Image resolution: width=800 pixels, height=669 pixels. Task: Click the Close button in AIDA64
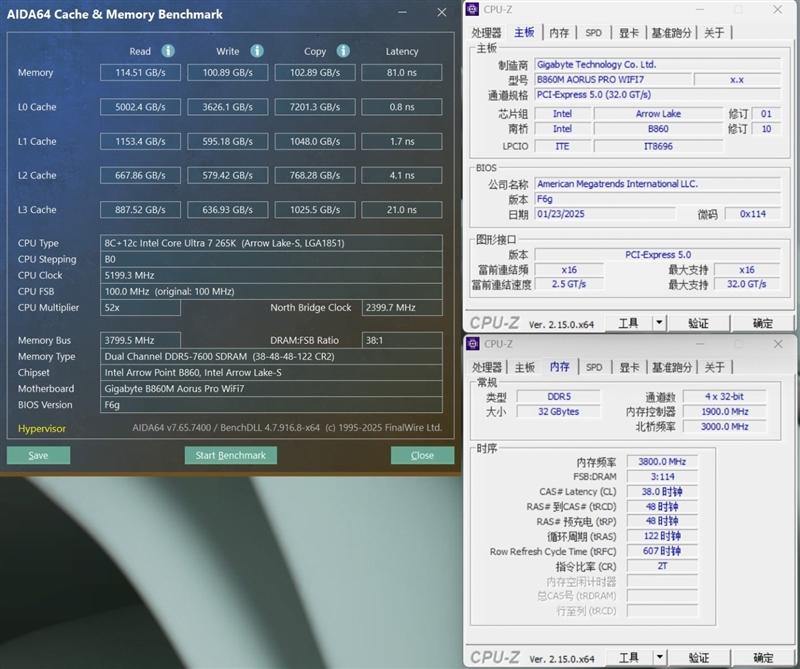tap(422, 455)
